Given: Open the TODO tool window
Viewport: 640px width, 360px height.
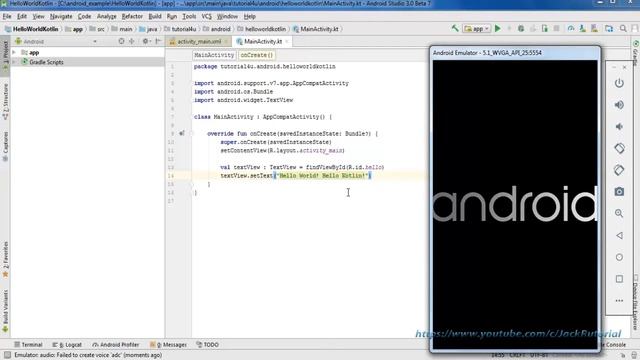Looking at the screenshot, I should pos(207,344).
